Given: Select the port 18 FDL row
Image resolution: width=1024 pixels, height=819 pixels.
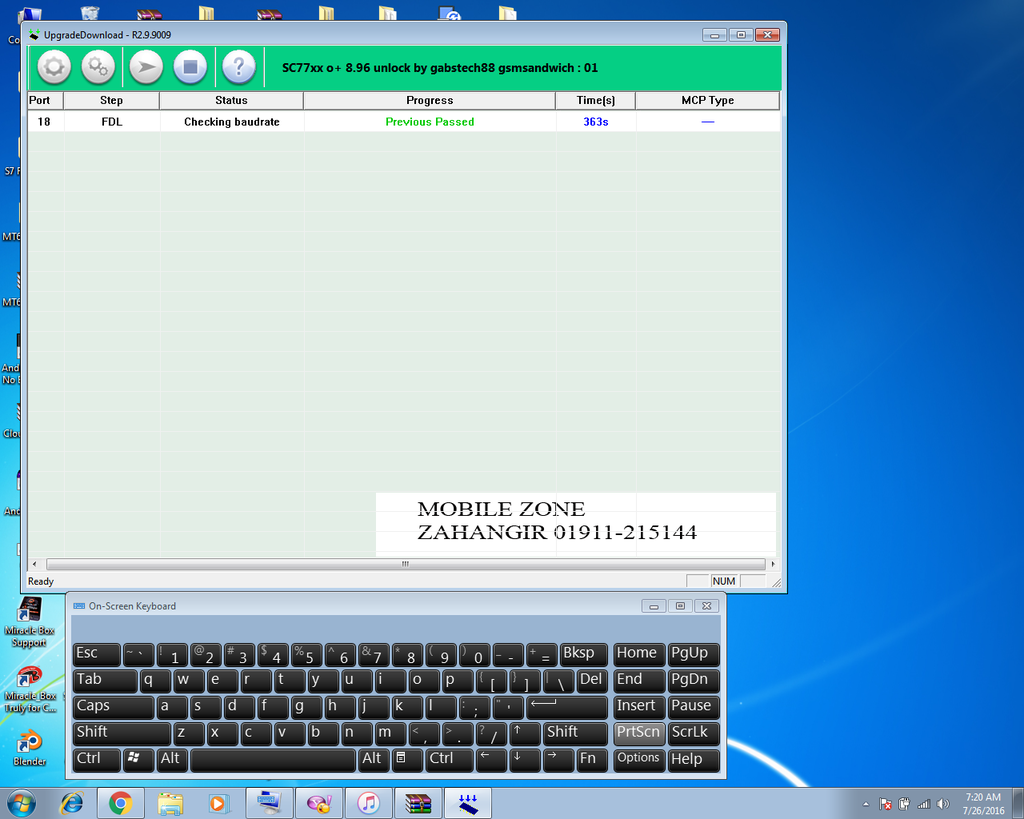Looking at the screenshot, I should point(230,122).
